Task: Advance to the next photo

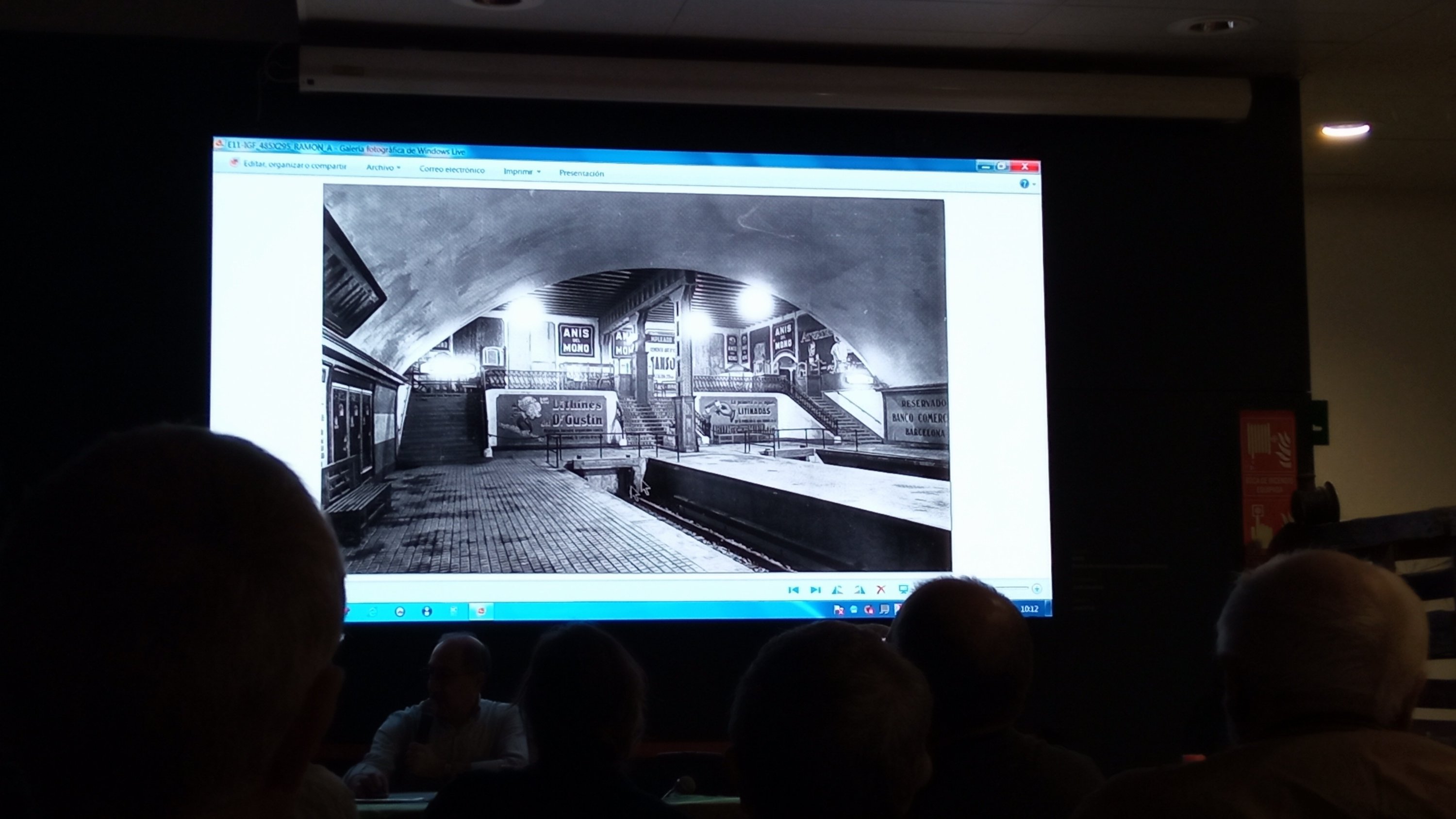Action: click(815, 590)
